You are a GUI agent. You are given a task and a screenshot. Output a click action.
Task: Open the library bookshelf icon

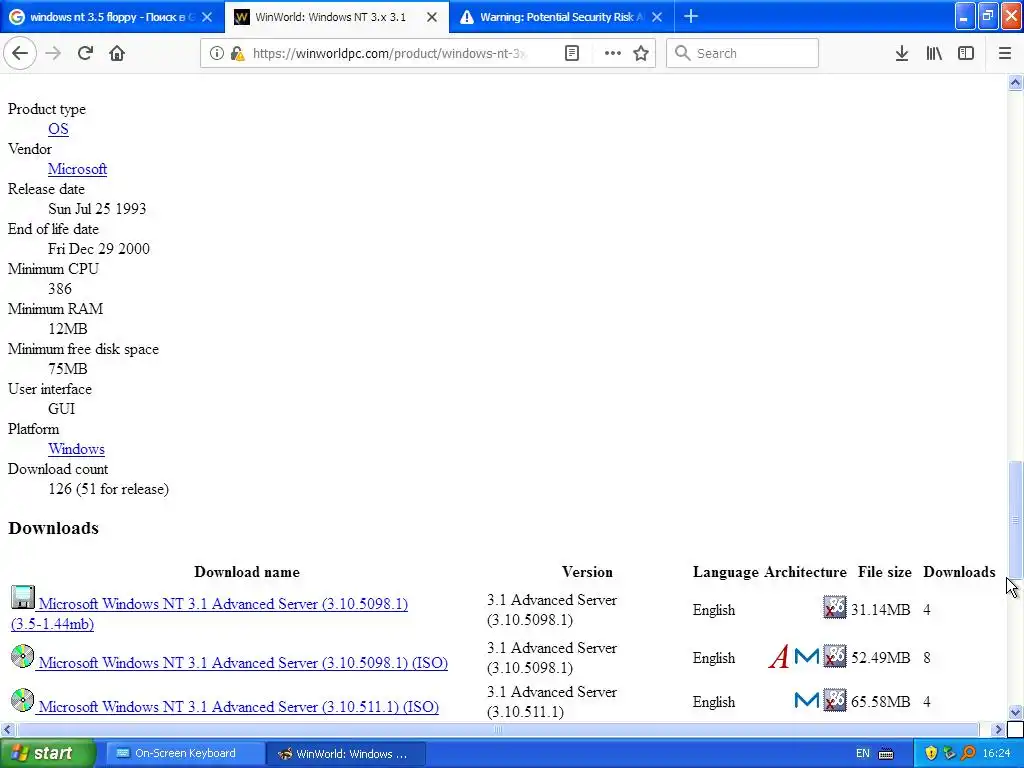[934, 54]
